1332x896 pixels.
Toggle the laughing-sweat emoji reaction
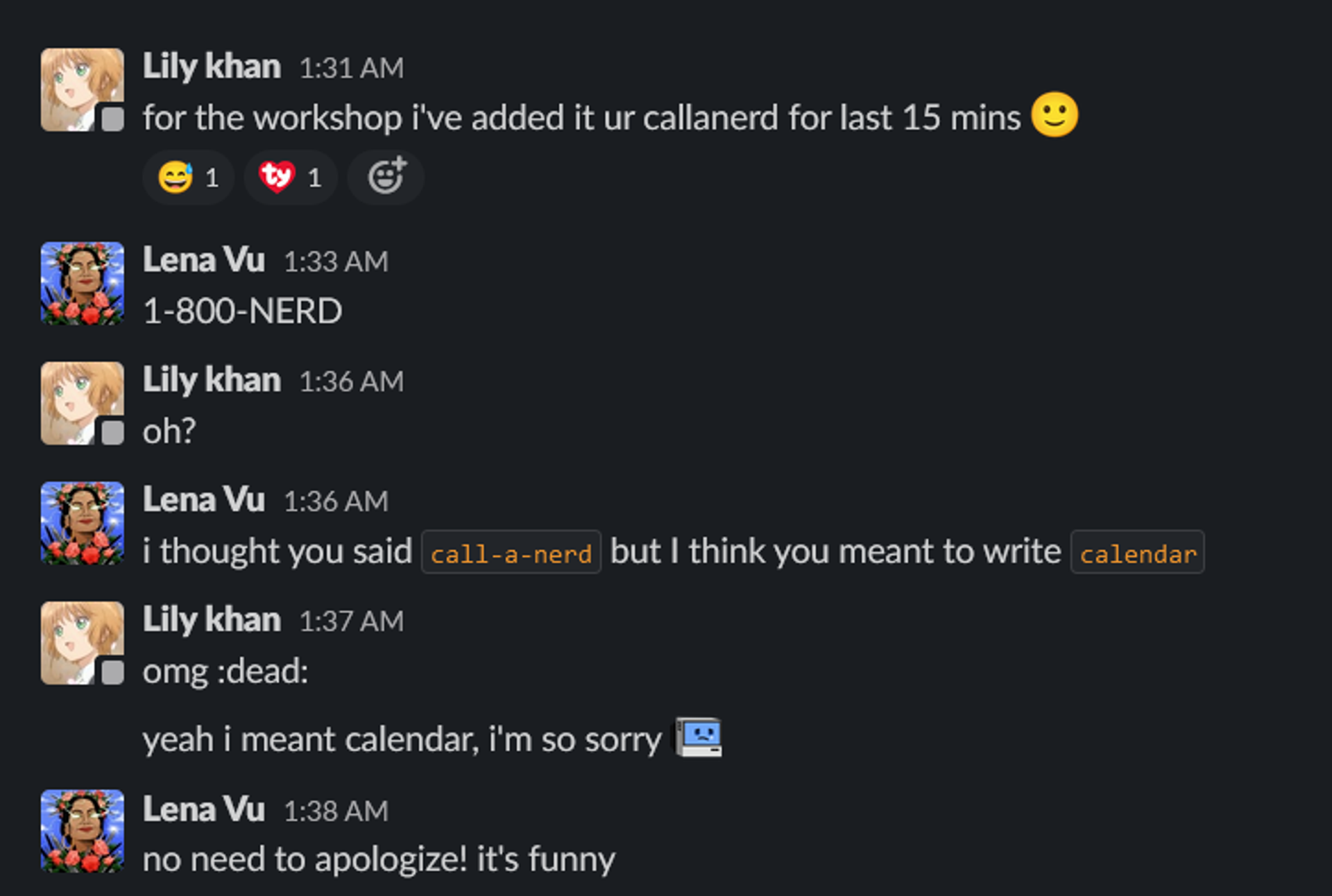click(x=187, y=177)
